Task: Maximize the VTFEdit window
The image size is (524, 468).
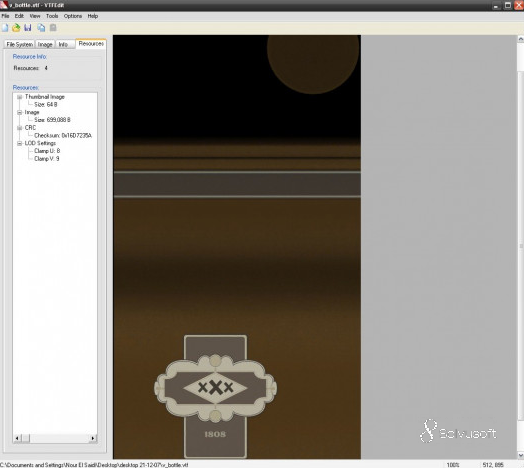Action: coord(508,5)
